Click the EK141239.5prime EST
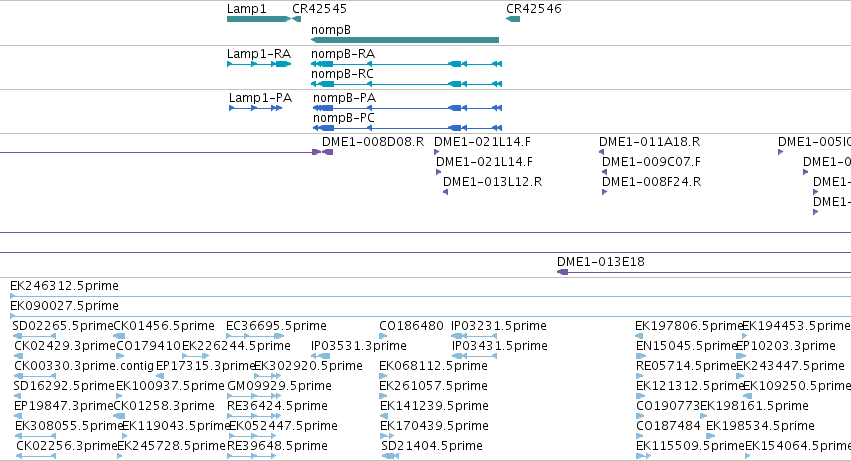 (384, 416)
